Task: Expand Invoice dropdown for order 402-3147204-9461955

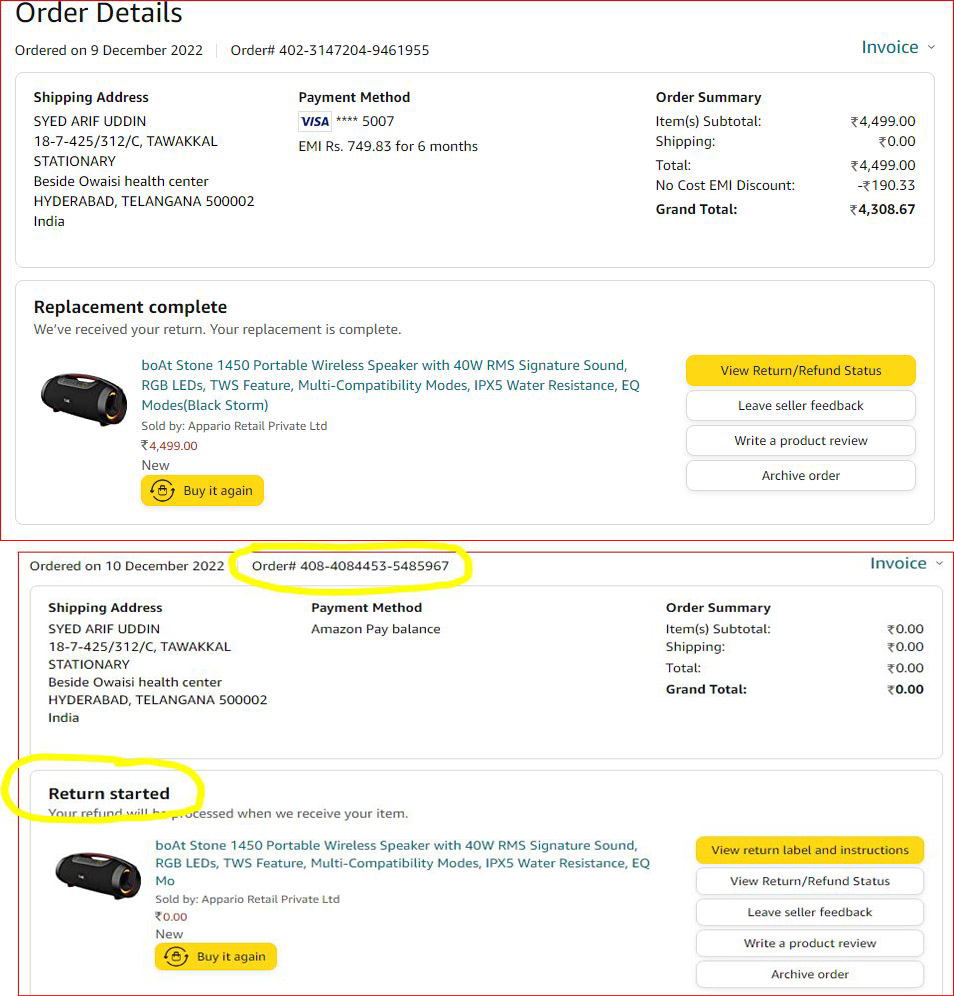Action: (898, 47)
